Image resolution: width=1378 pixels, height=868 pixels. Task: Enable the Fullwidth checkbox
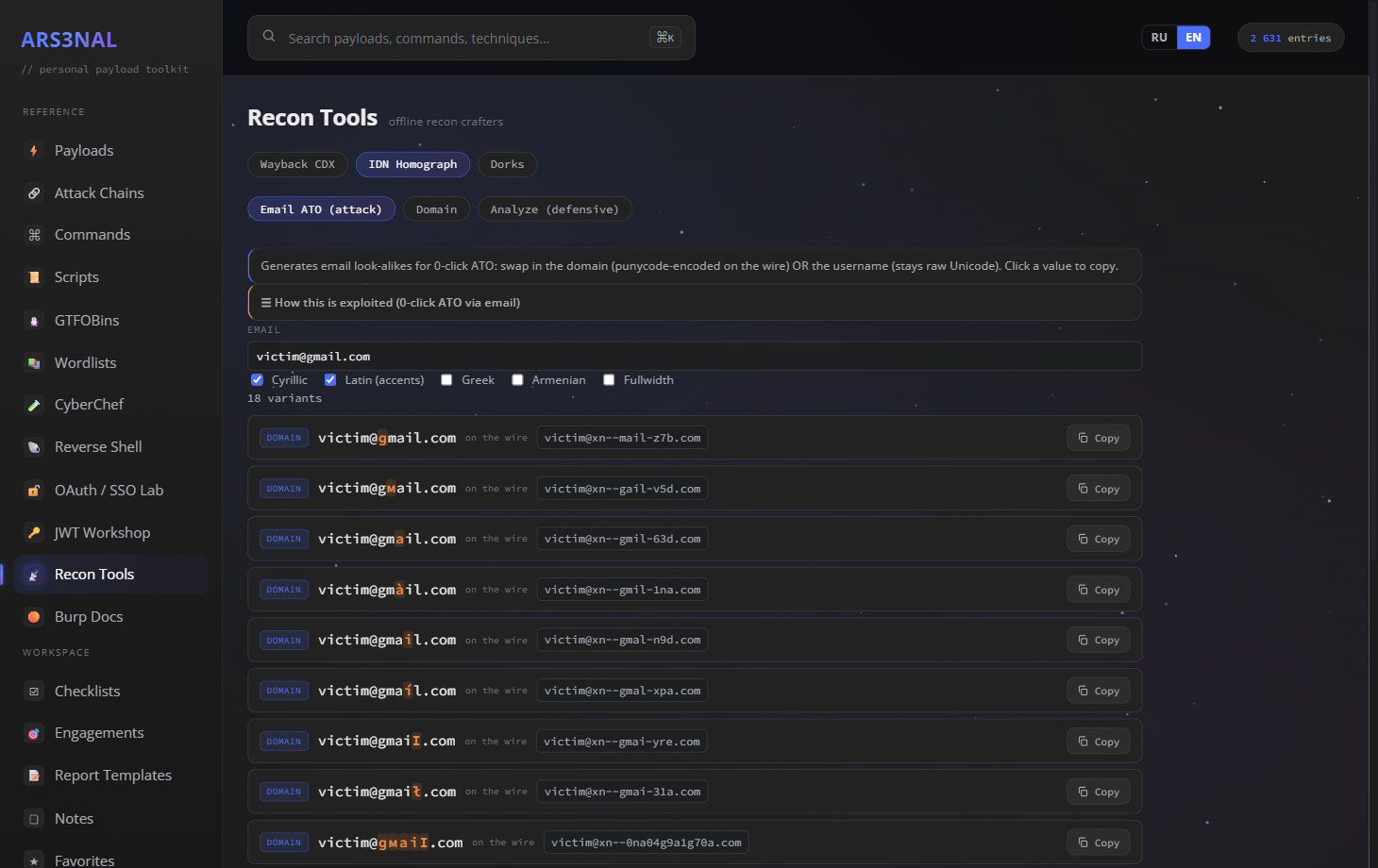[x=609, y=380]
